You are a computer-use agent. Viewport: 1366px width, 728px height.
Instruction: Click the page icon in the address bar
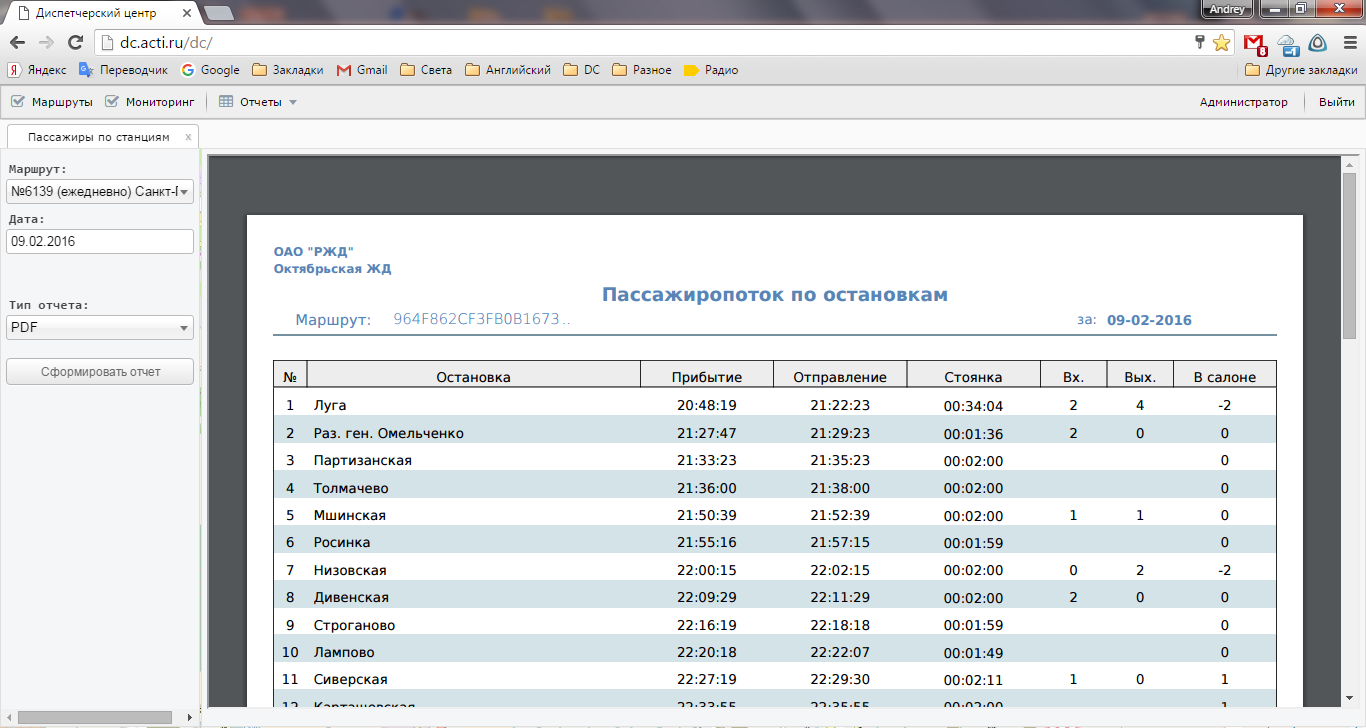tap(107, 43)
